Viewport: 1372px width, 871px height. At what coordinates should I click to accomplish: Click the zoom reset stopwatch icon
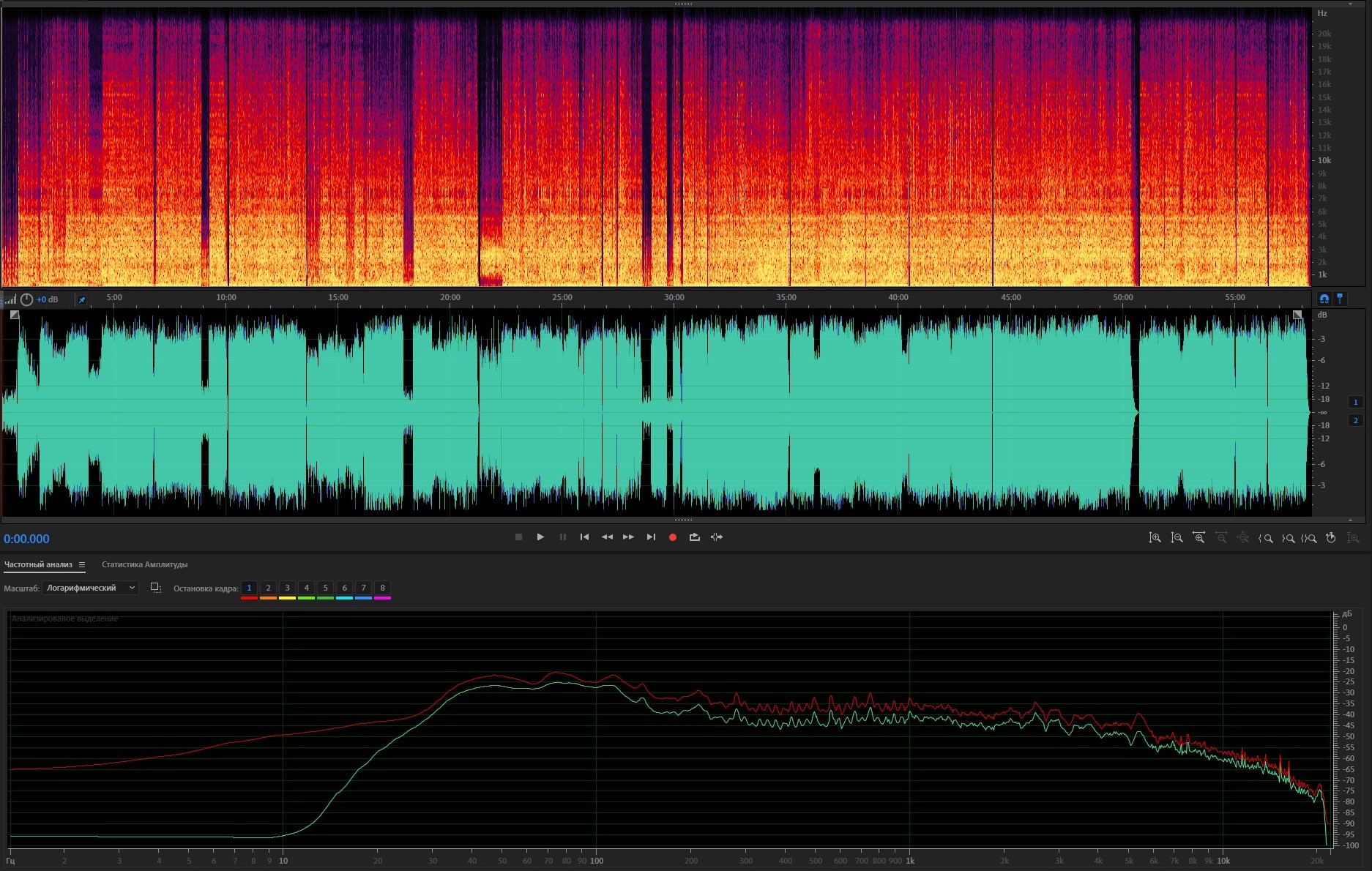pyautogui.click(x=1331, y=538)
